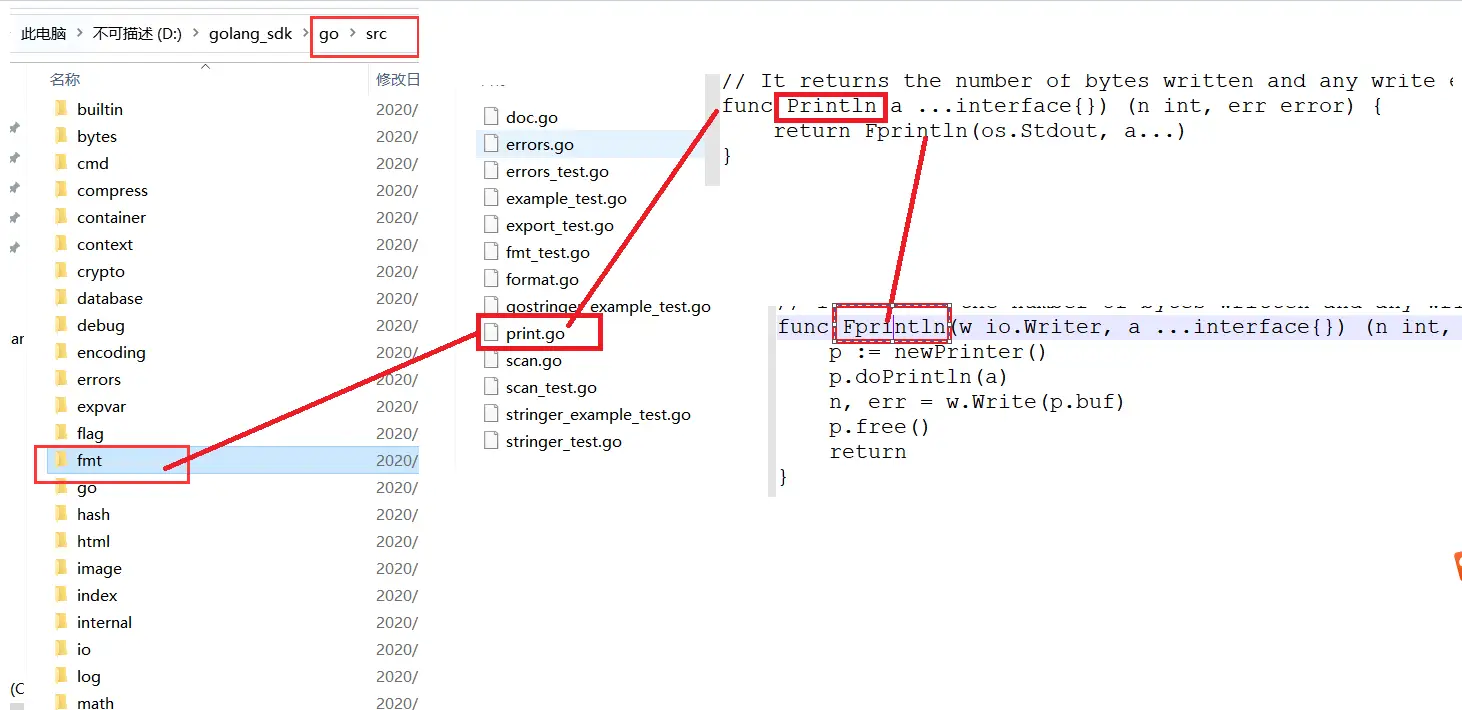
Task: Select the stringer_test.go file
Action: pyautogui.click(x=563, y=441)
